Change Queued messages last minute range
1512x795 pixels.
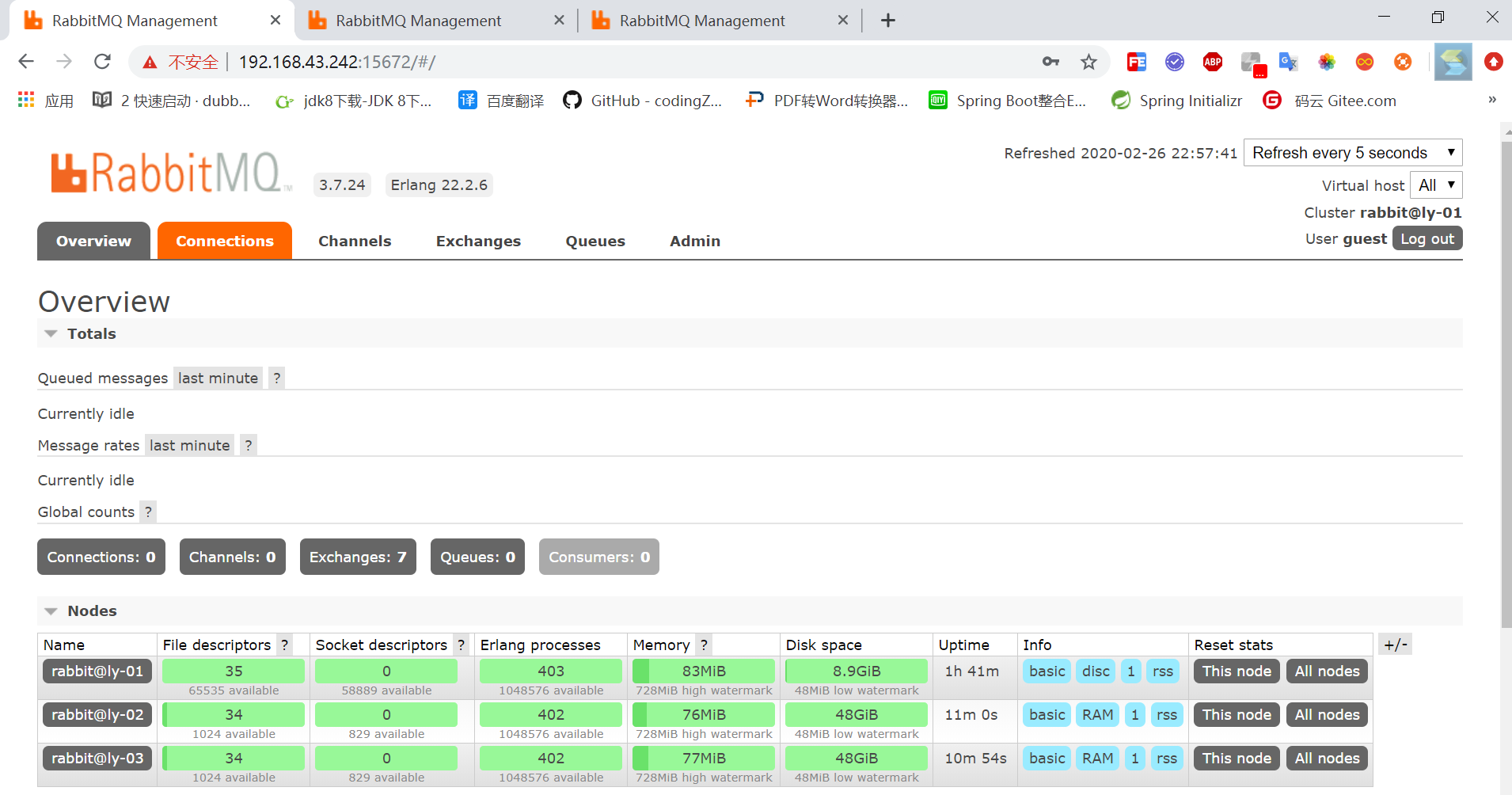tap(218, 378)
